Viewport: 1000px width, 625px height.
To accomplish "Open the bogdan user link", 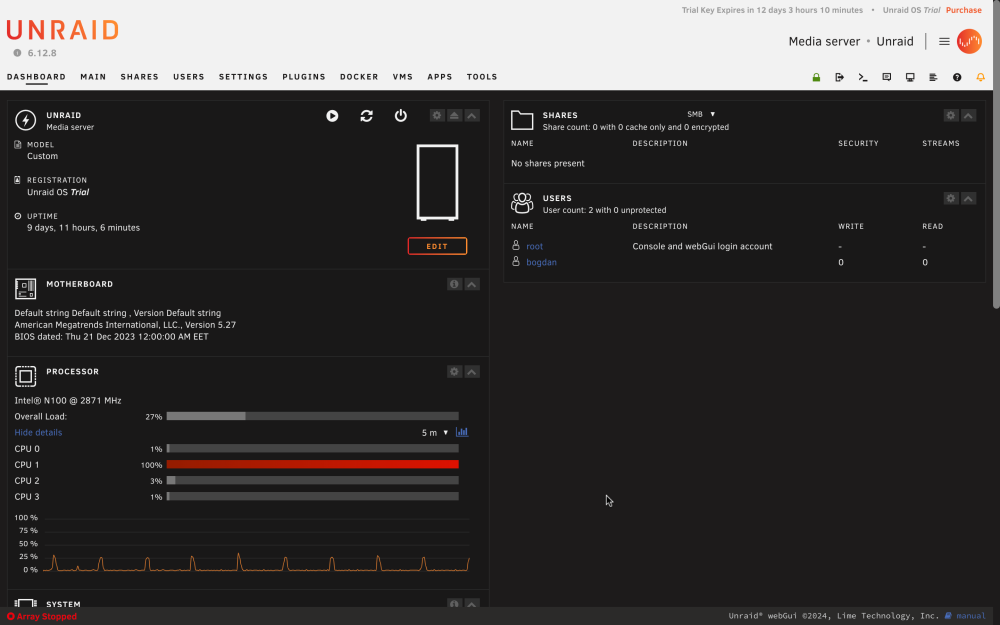I will [x=541, y=262].
